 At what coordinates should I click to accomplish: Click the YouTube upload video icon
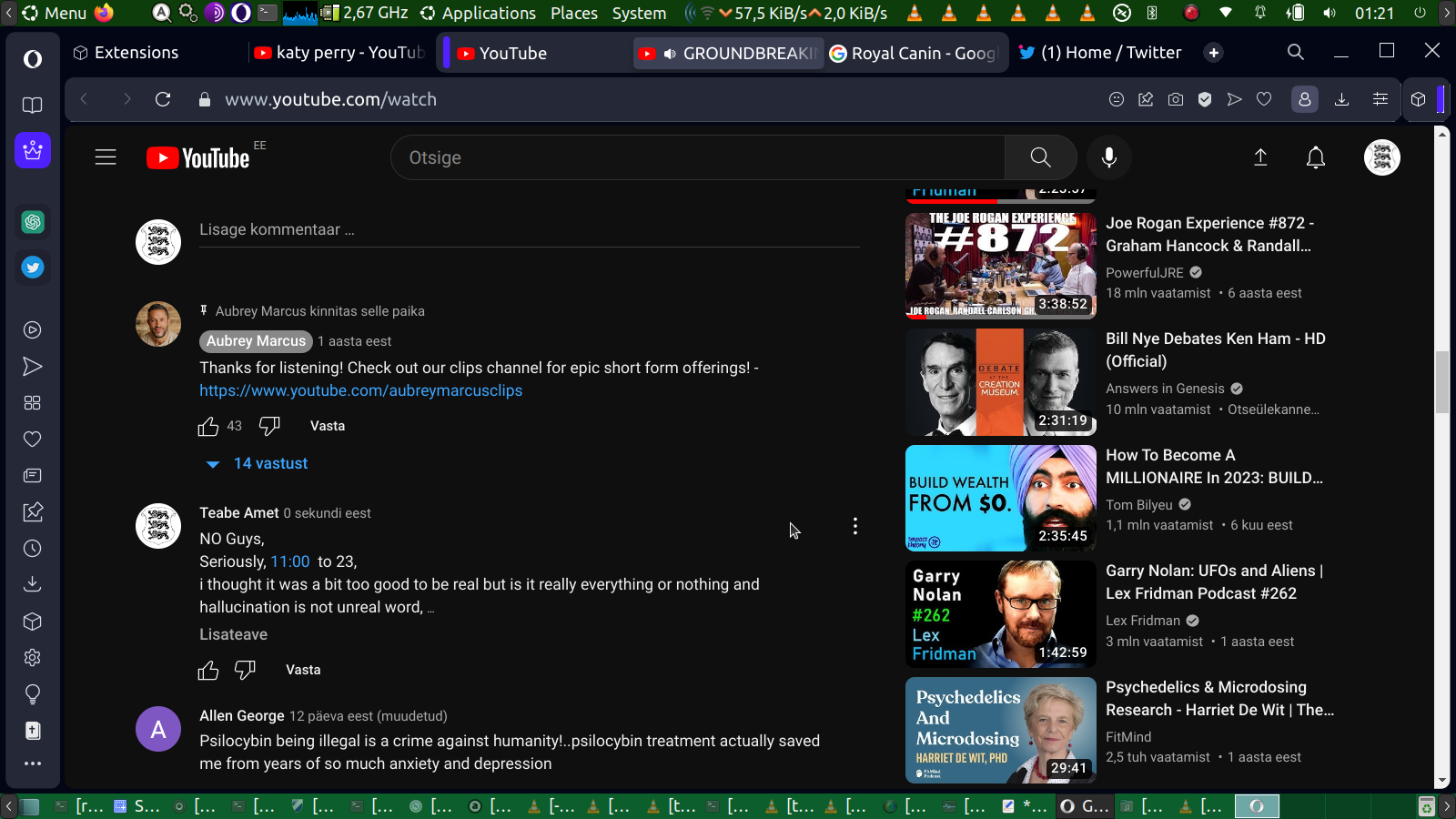click(1260, 157)
